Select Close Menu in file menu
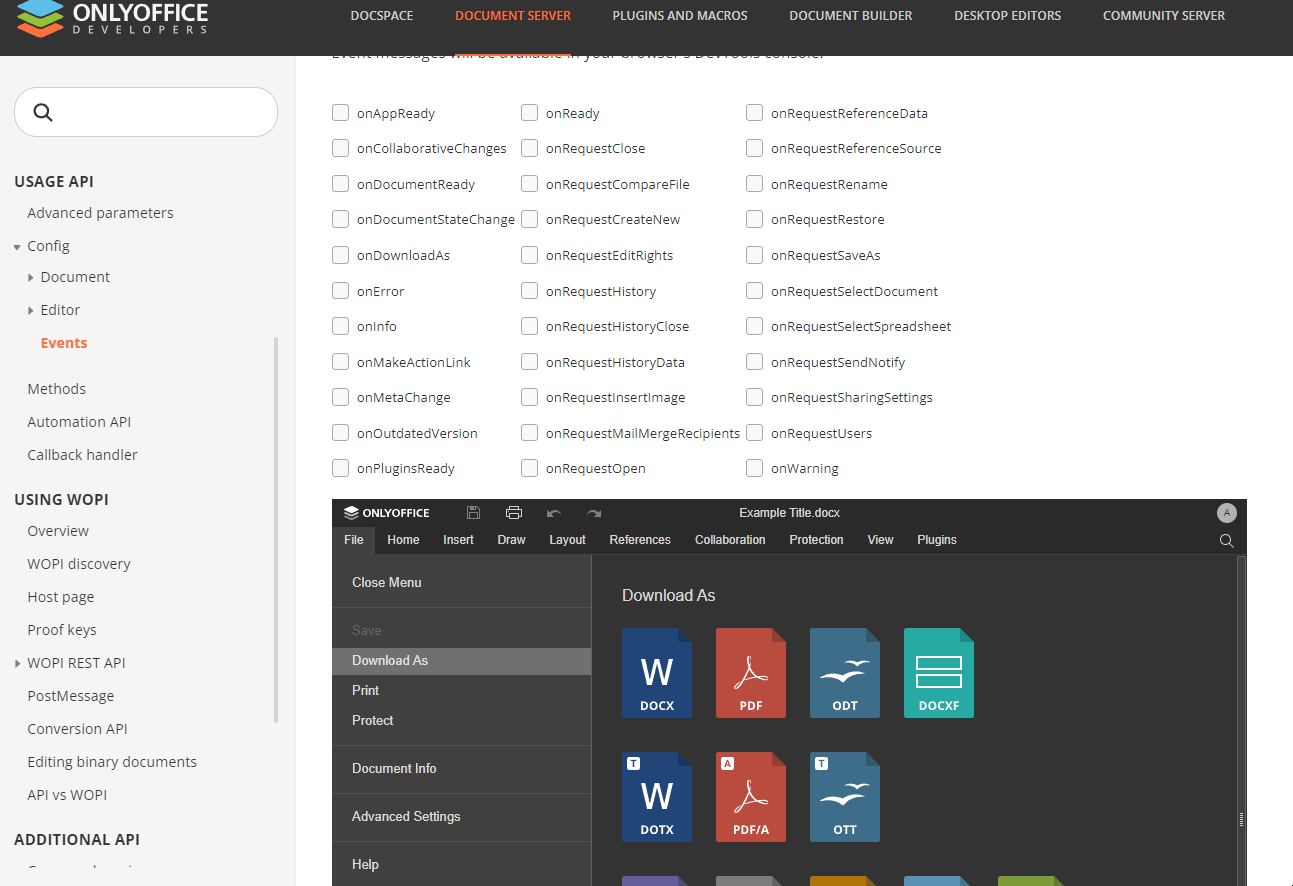This screenshot has height=886, width=1293. (x=462, y=583)
